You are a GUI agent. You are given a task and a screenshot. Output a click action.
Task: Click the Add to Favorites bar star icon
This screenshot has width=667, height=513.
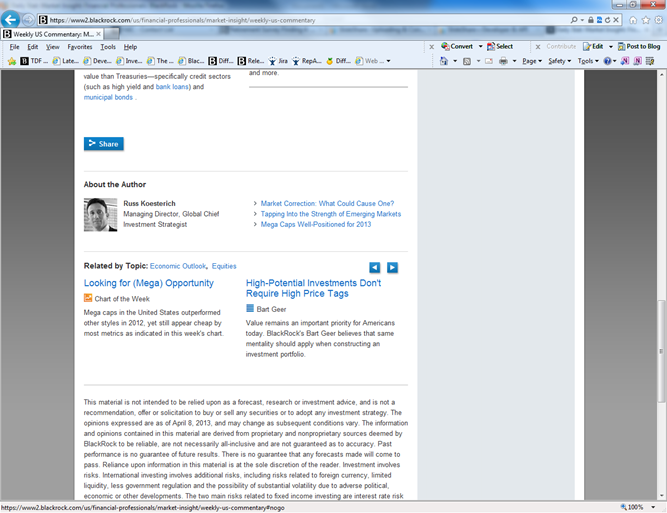11,61
